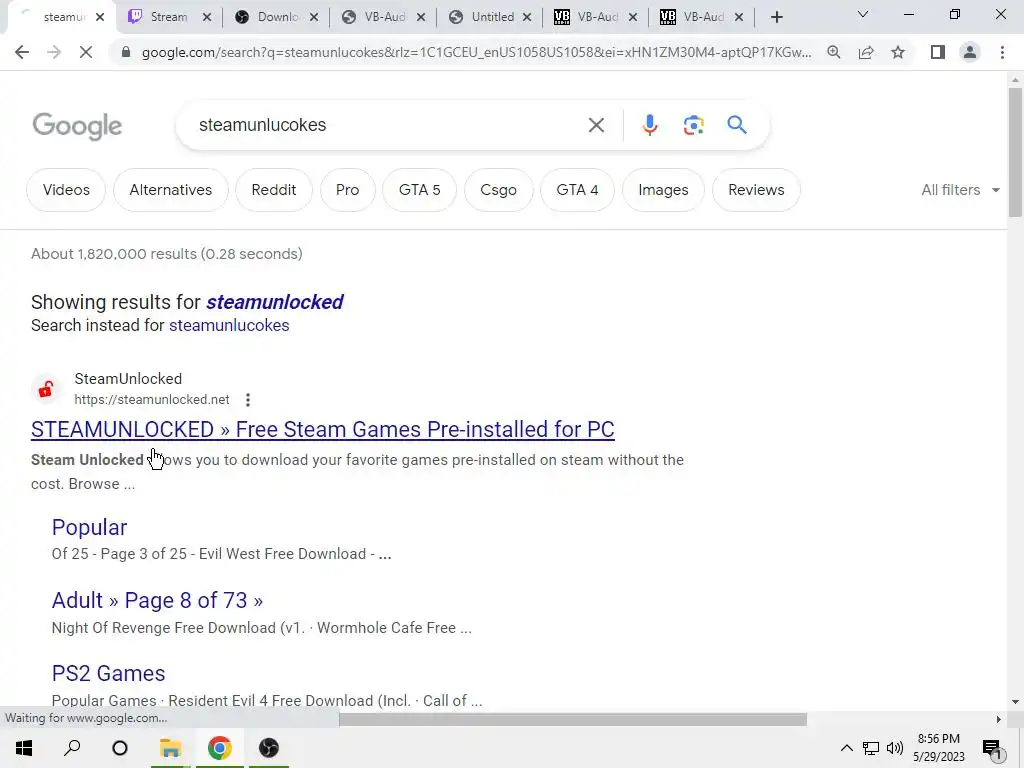Open volume control in system tray

[x=895, y=748]
